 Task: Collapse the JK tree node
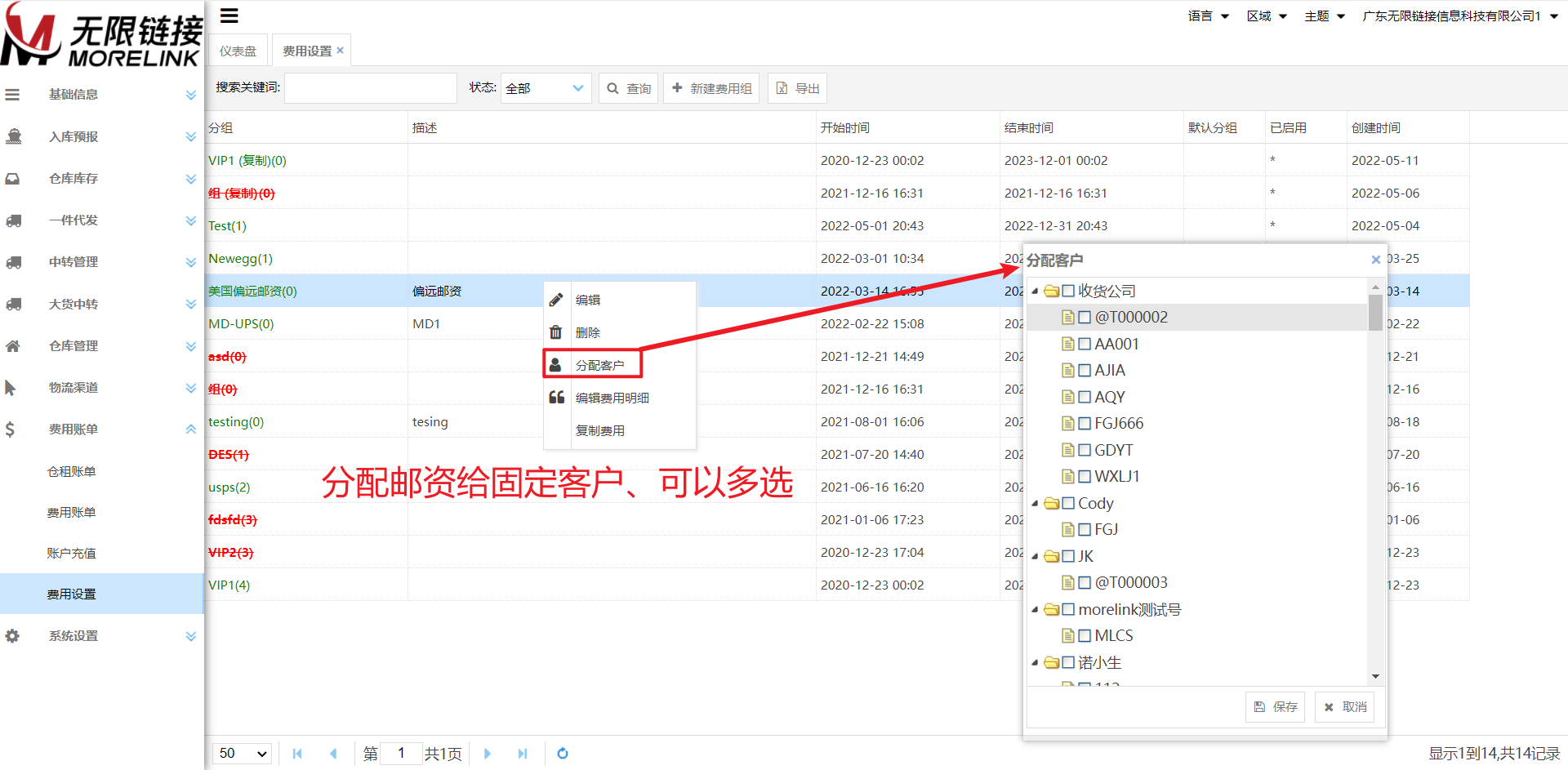click(1035, 556)
